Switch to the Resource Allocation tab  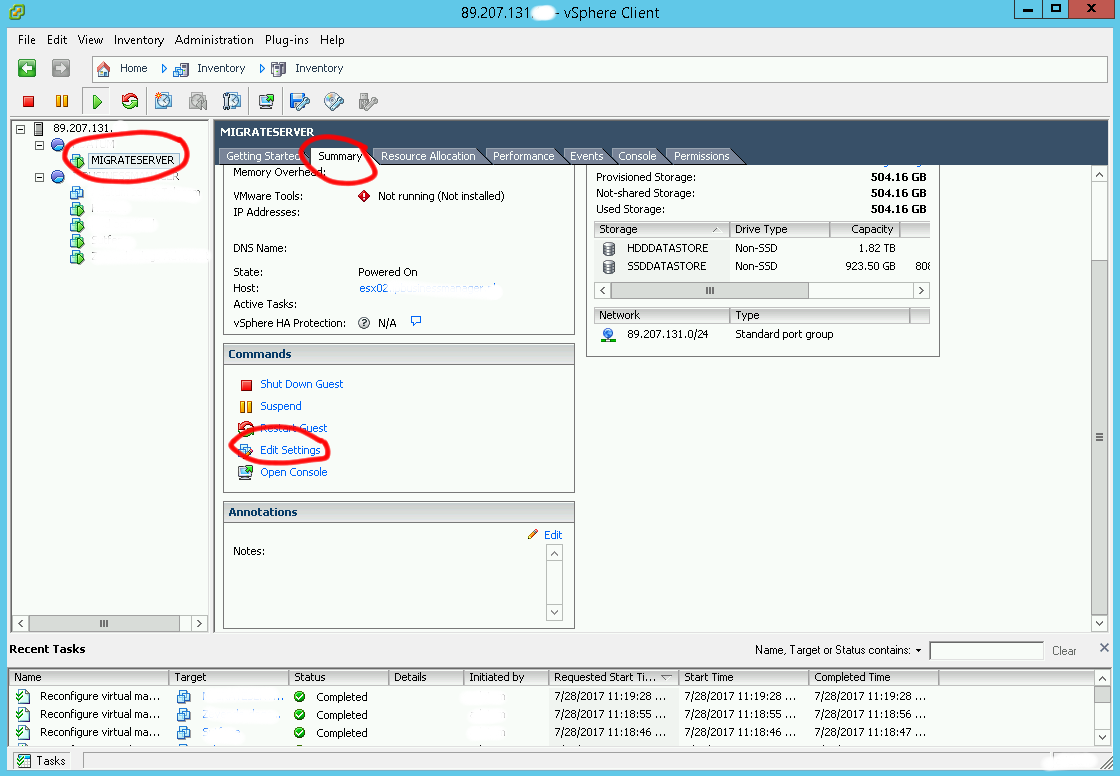[x=428, y=156]
